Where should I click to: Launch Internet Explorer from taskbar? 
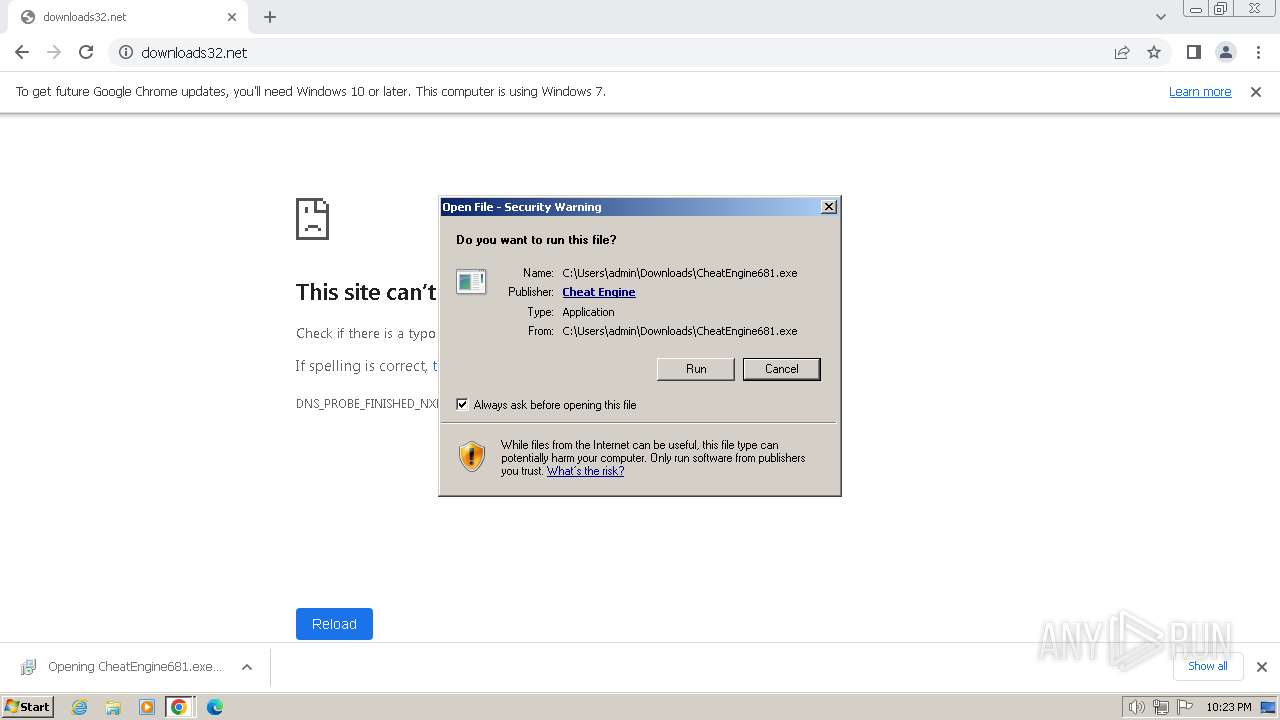(79, 707)
